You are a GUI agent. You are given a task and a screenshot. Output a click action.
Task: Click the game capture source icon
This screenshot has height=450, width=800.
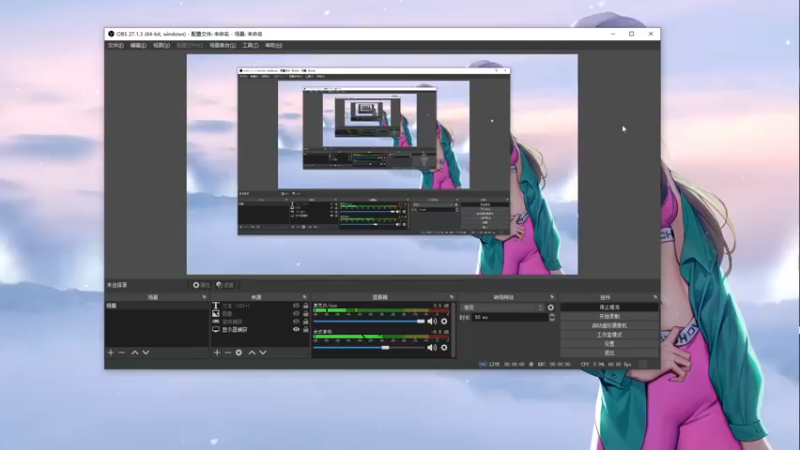click(x=216, y=321)
